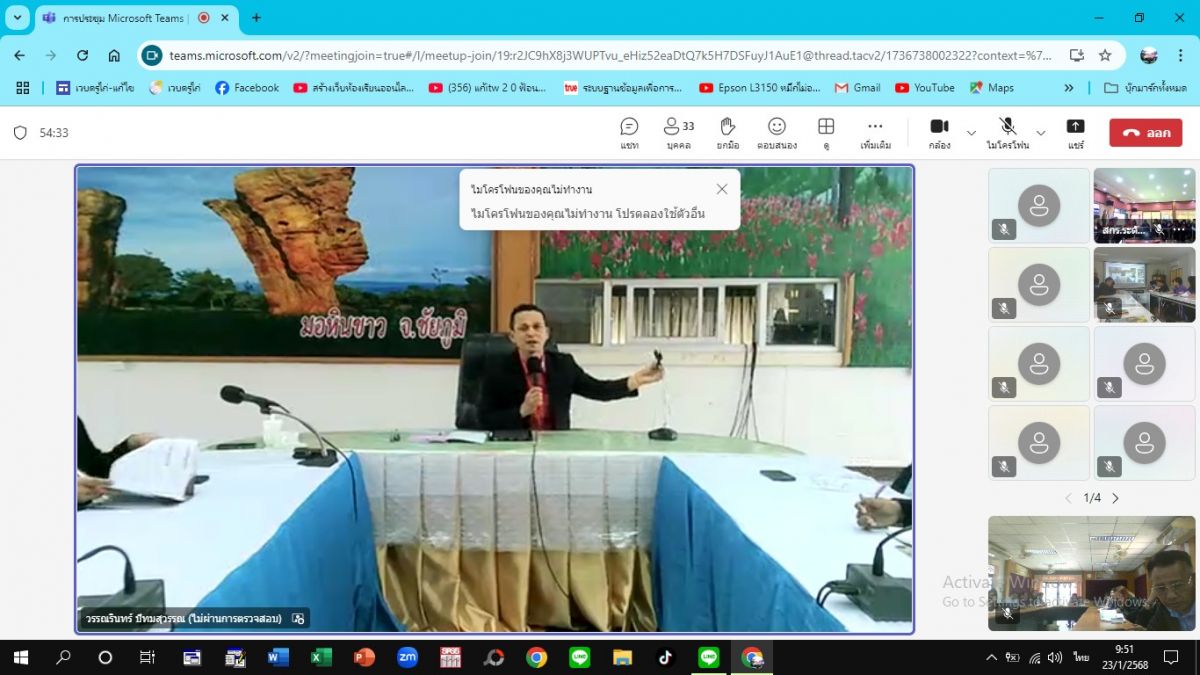Image resolution: width=1200 pixels, height=675 pixels.
Task: Open TikTok from the taskbar
Action: point(666,657)
